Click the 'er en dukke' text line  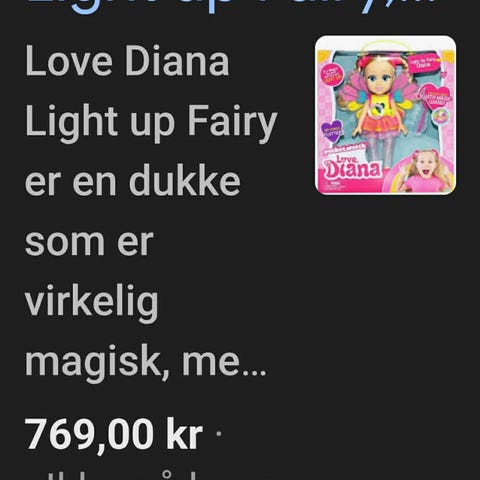point(133,181)
